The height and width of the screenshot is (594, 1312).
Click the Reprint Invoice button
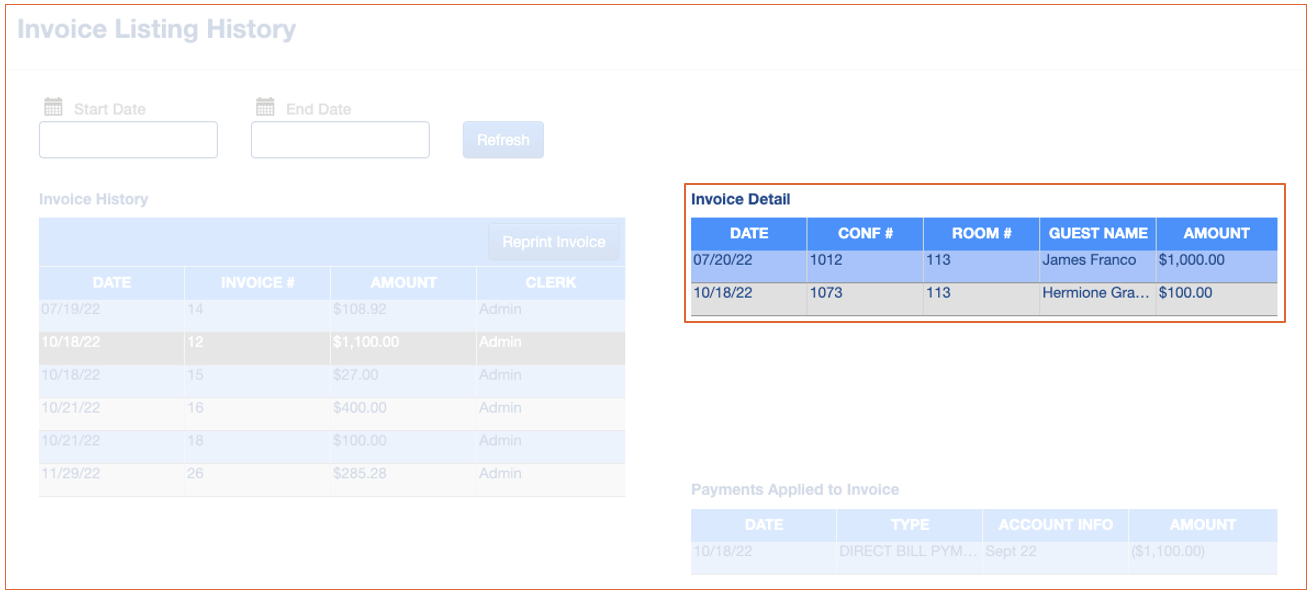[x=553, y=242]
